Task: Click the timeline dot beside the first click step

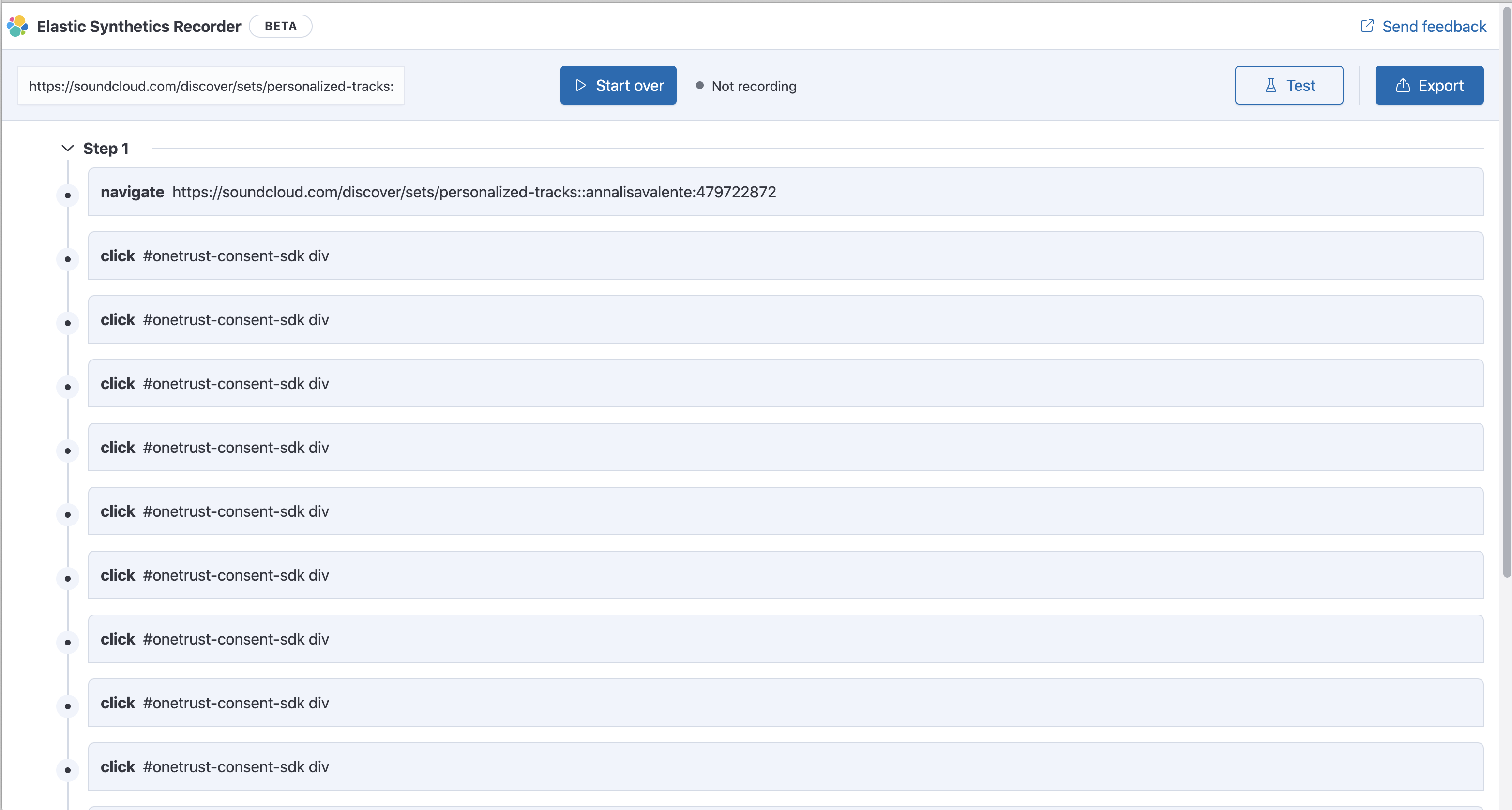Action: pyautogui.click(x=68, y=259)
